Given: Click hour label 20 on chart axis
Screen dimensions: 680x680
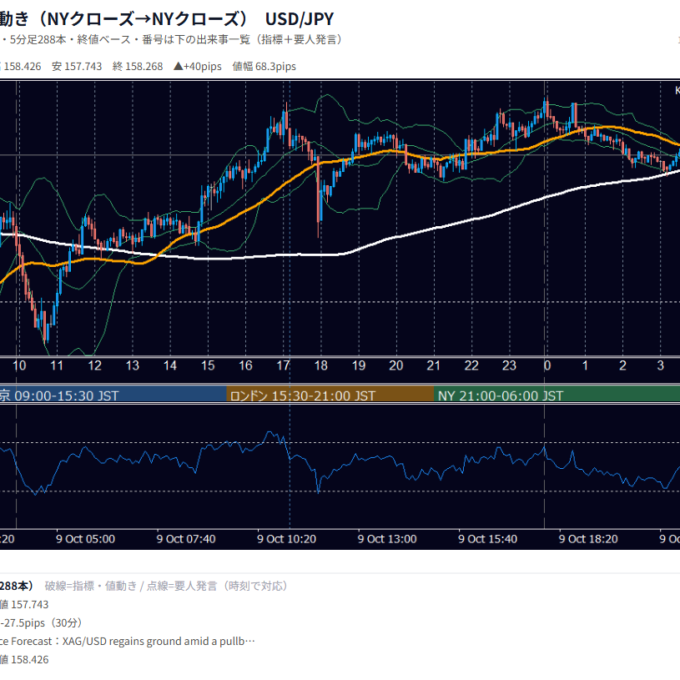Looking at the screenshot, I should (396, 366).
